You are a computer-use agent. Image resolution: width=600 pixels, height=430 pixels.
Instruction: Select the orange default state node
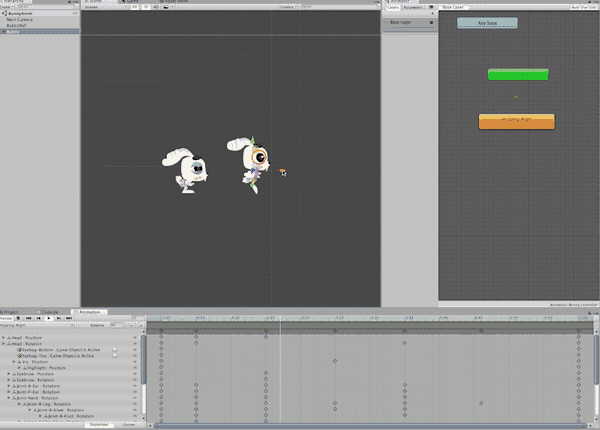pos(517,121)
